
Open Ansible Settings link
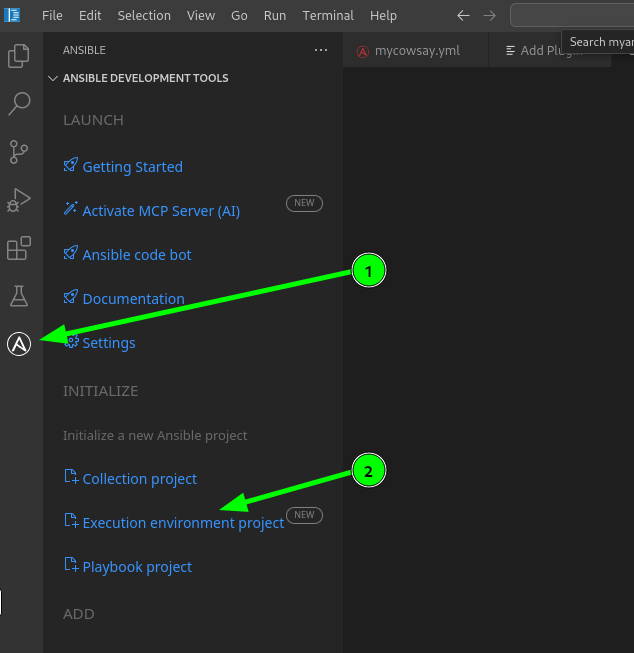point(109,343)
